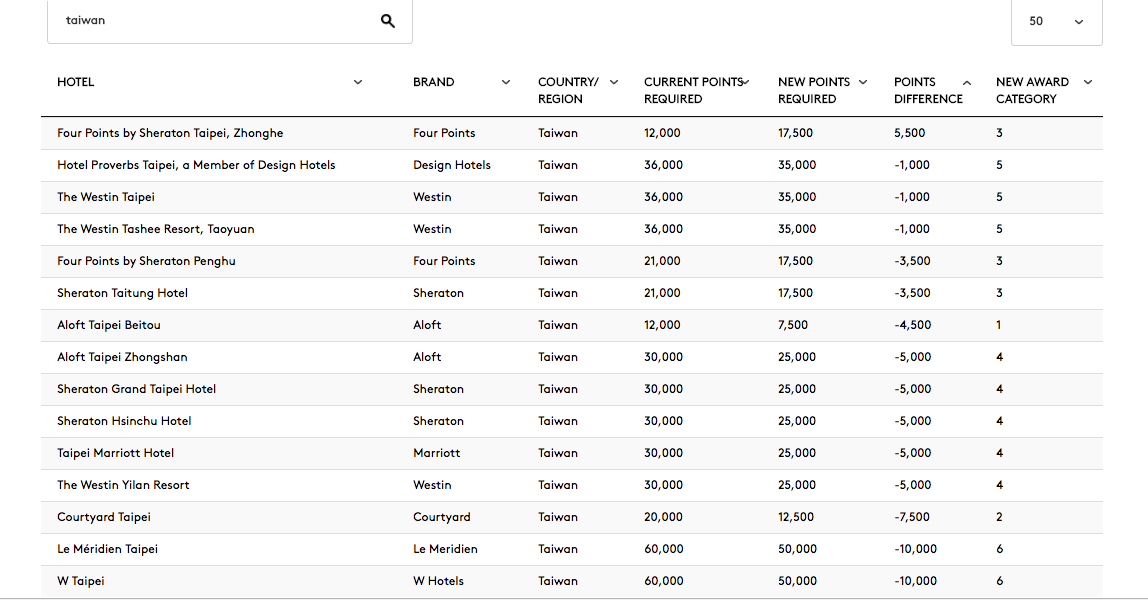Click Taiwan cell in Taipei Marriott Hotel row
Viewport: 1148px width, 600px height.
[x=558, y=453]
